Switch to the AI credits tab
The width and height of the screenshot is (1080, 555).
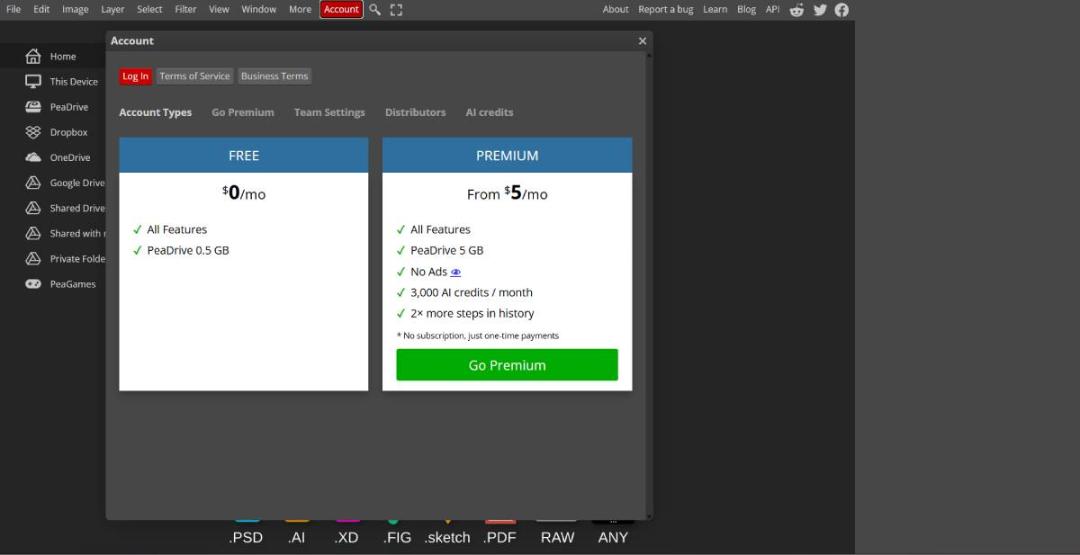(x=489, y=112)
